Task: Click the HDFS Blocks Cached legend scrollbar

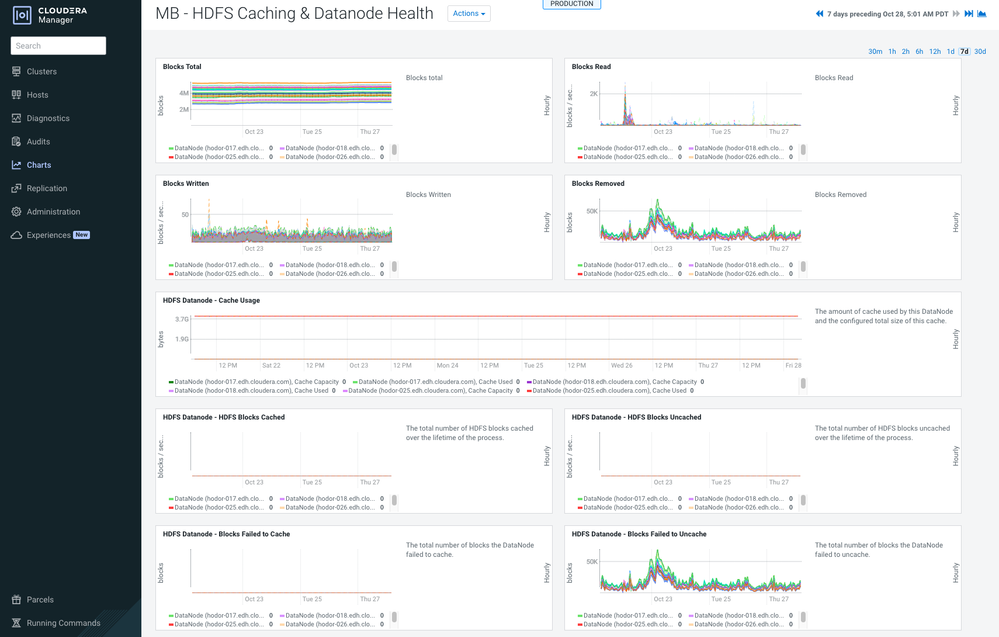Action: 394,500
